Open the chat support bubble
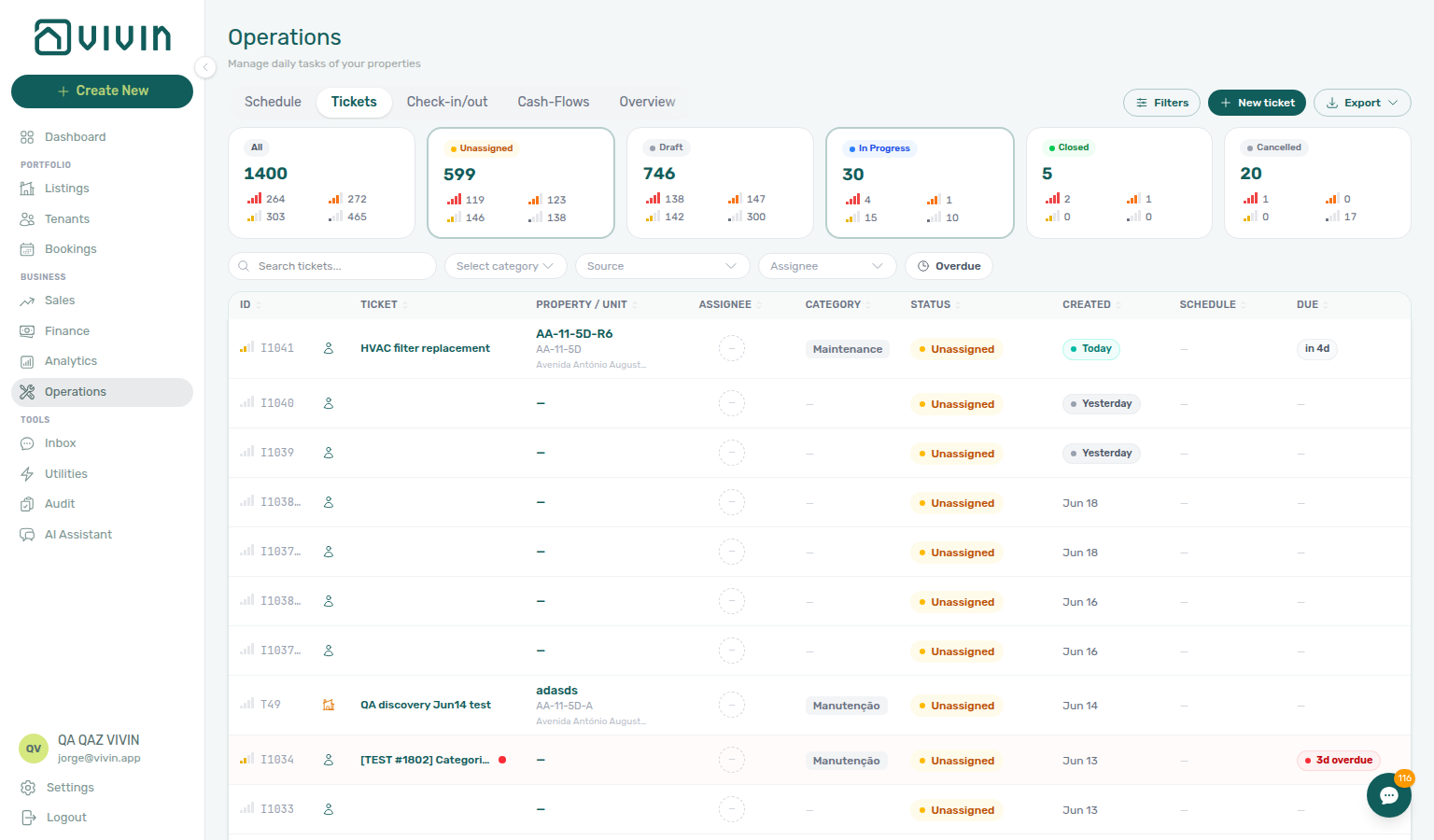This screenshot has height=840, width=1434. point(1389,795)
